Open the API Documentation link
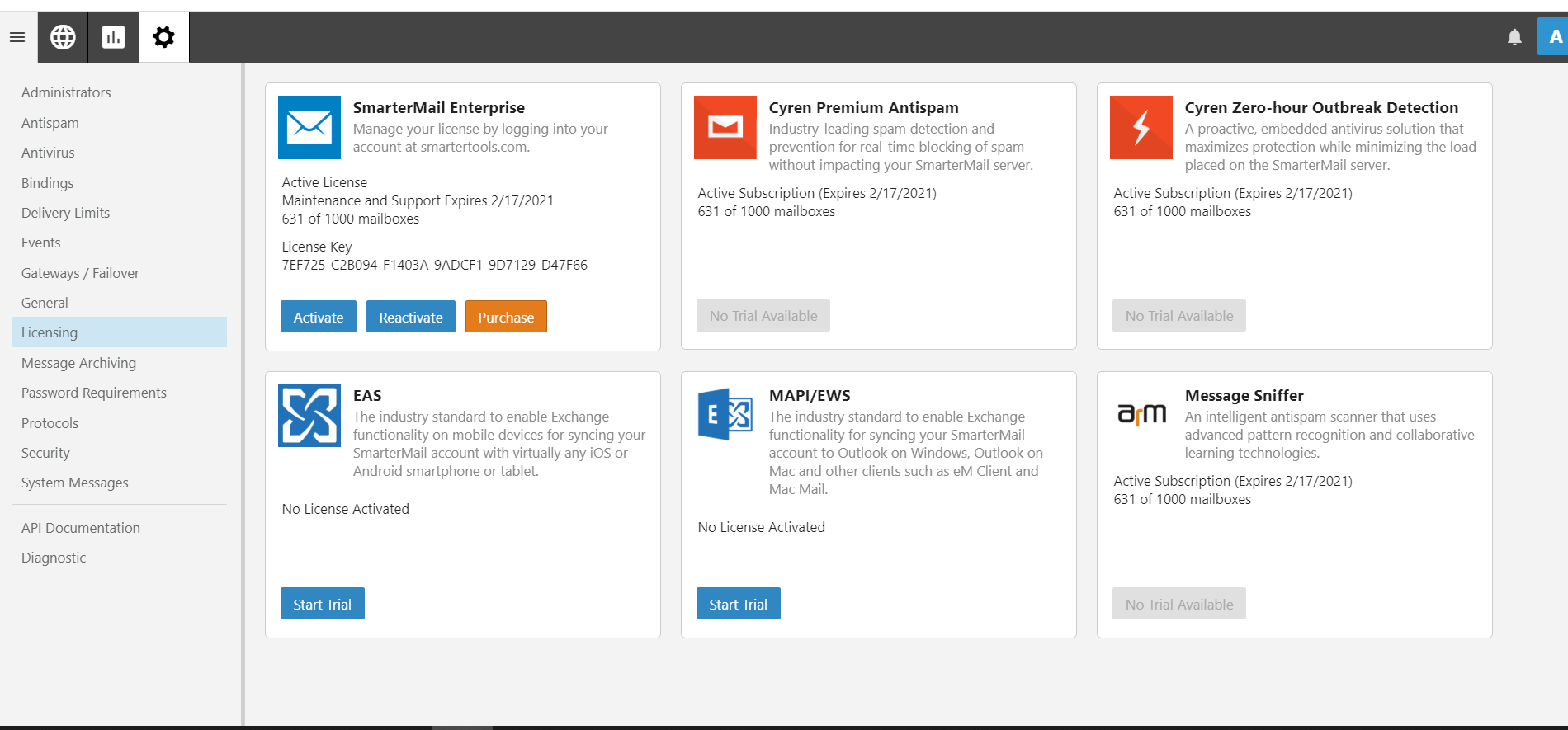Viewport: 1568px width, 730px height. 81,528
